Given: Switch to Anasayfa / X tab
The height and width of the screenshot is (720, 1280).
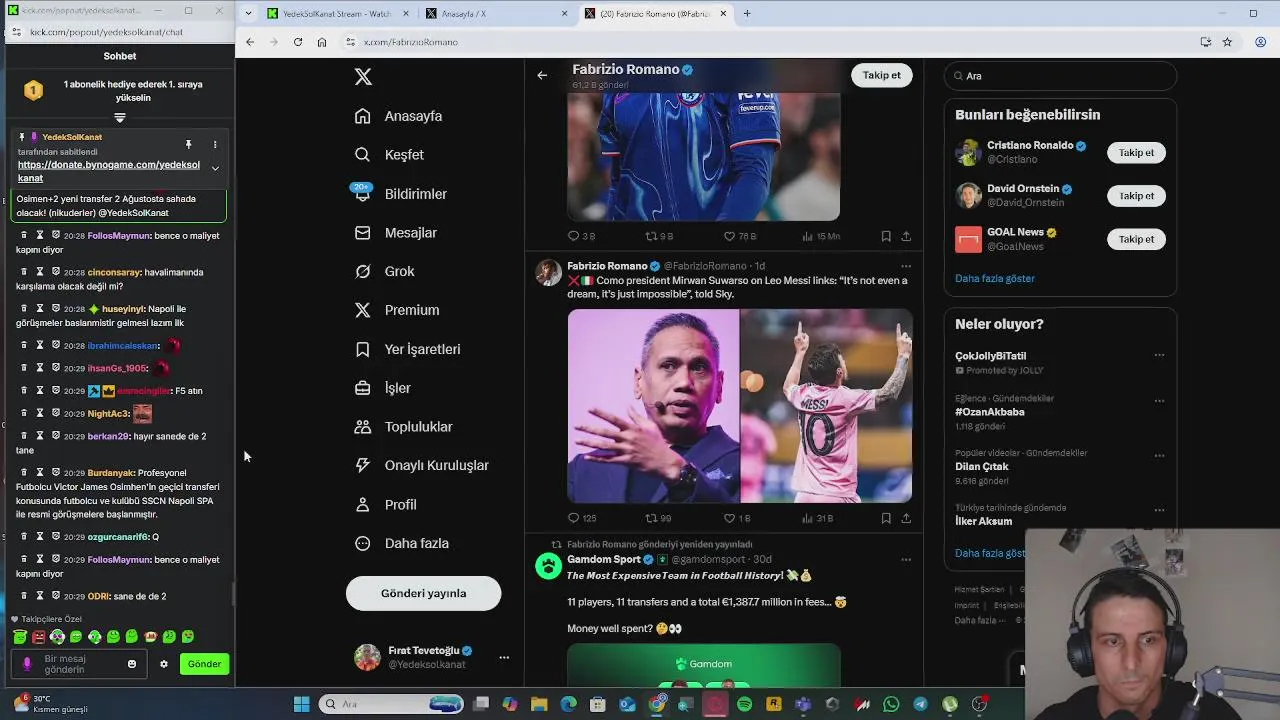Looking at the screenshot, I should pyautogui.click(x=495, y=14).
